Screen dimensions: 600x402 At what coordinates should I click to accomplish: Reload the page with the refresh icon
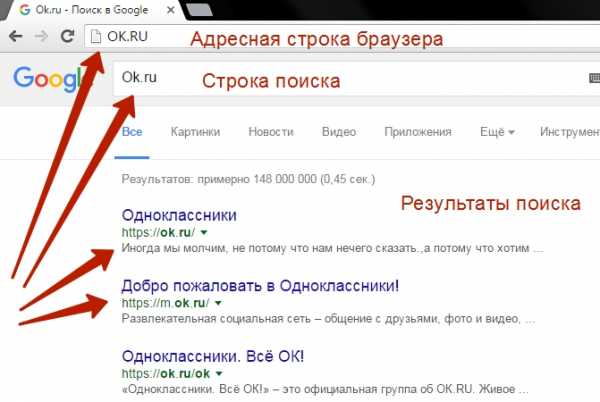(68, 36)
